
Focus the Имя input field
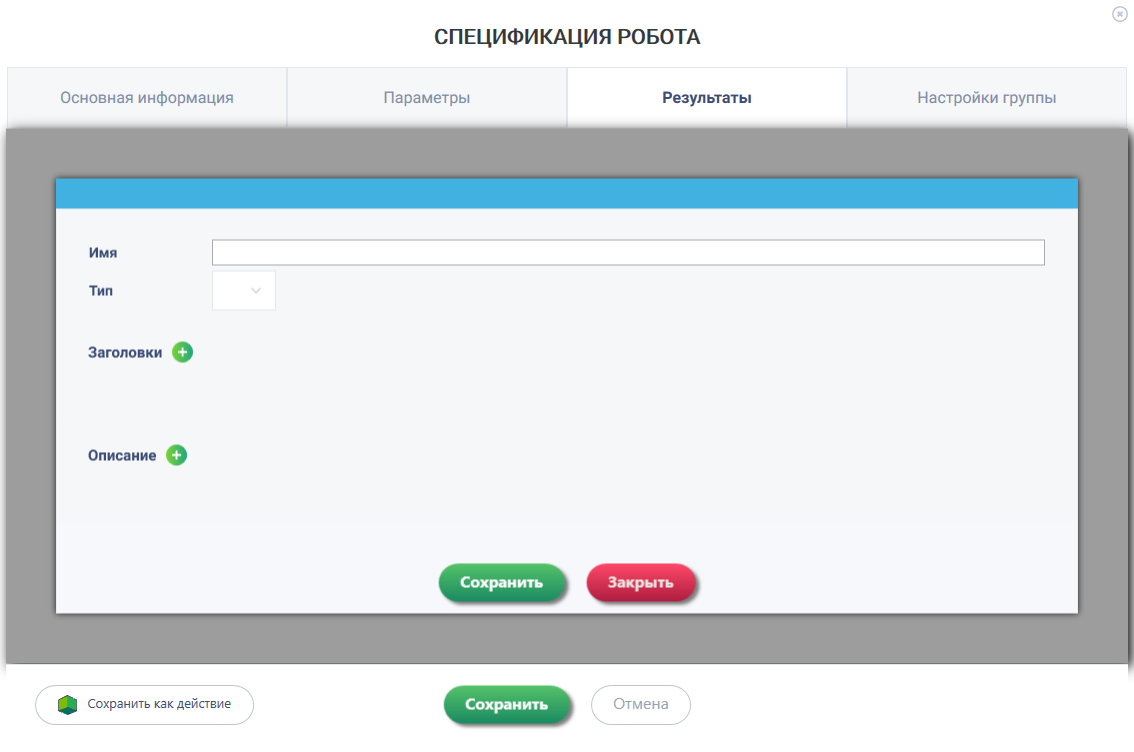(628, 252)
